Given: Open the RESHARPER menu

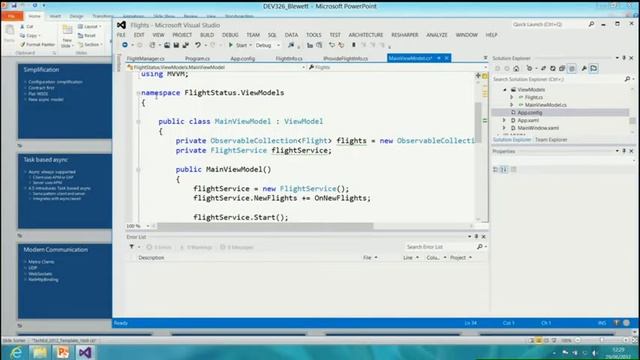Looking at the screenshot, I should [404, 35].
